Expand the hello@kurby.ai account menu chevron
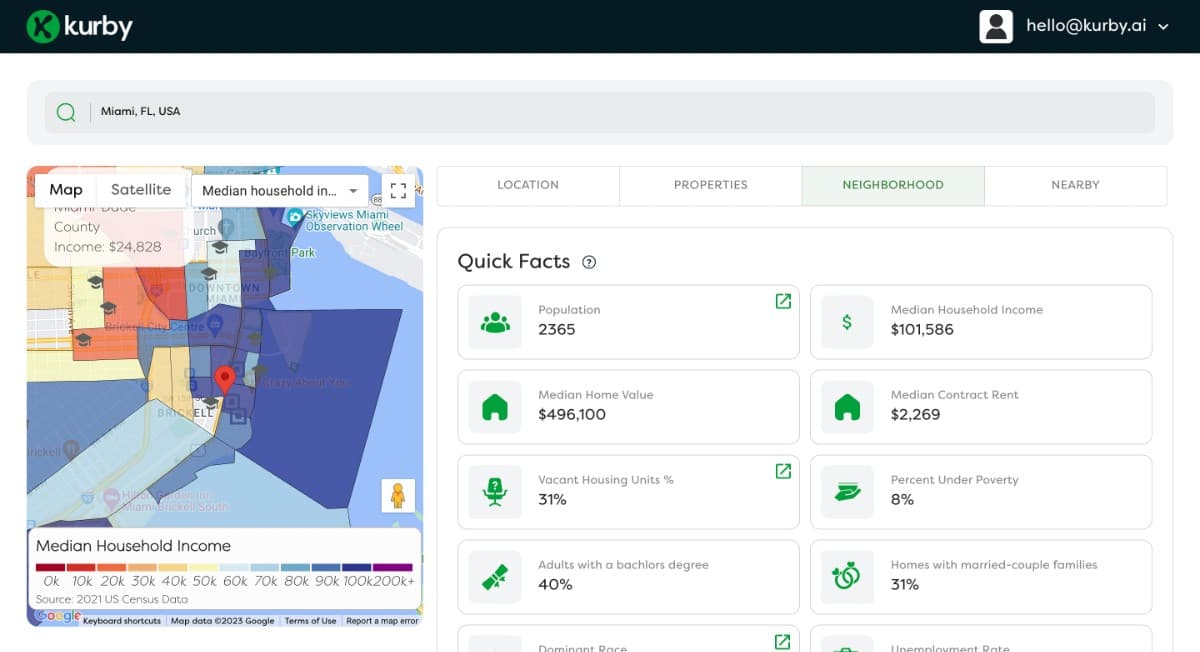Image resolution: width=1200 pixels, height=652 pixels. coord(1163,27)
